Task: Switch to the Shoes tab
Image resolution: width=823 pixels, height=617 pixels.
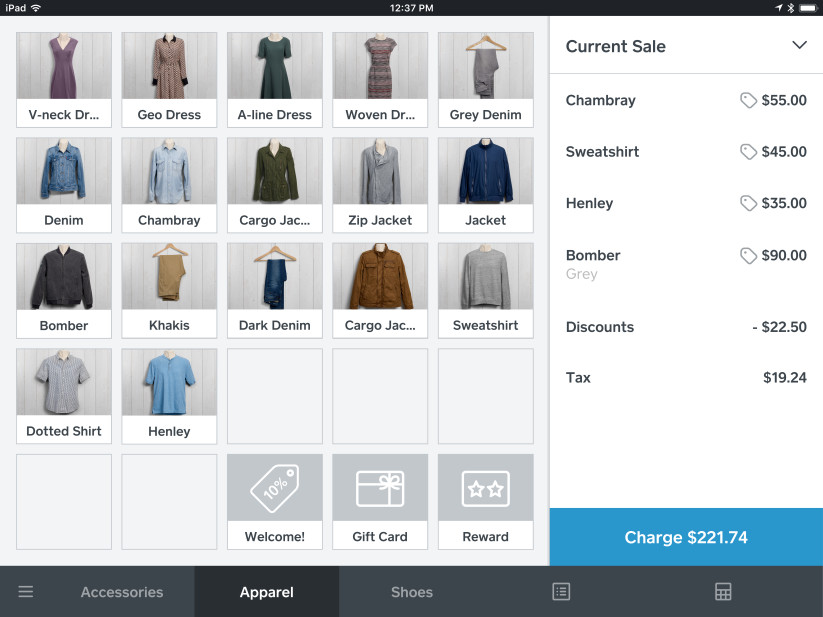Action: coord(411,591)
